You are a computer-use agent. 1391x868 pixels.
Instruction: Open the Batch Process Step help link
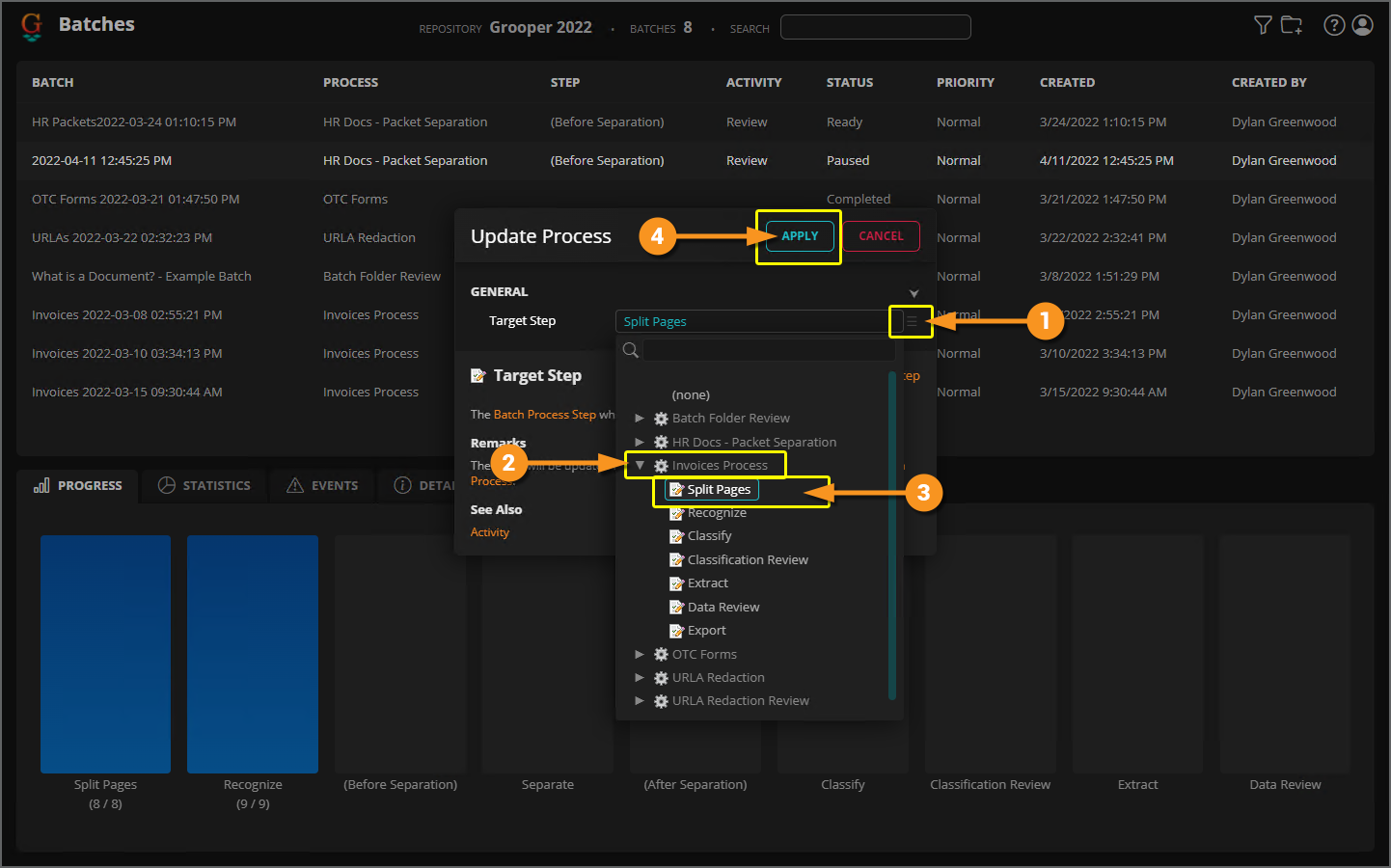[545, 415]
